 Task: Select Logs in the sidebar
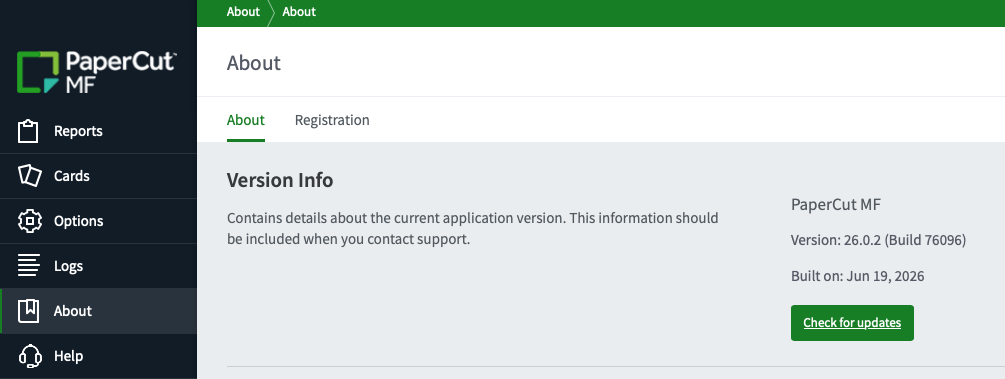click(99, 265)
